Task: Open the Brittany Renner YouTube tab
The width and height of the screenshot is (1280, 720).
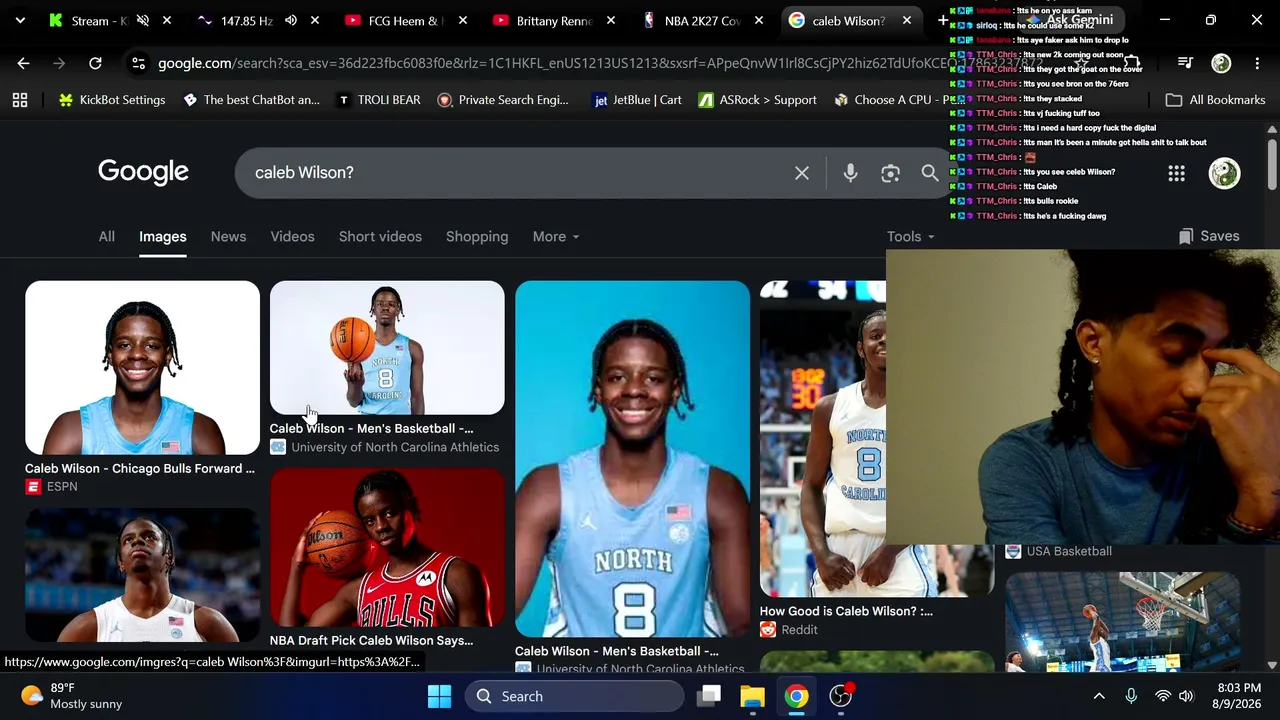Action: (x=554, y=20)
